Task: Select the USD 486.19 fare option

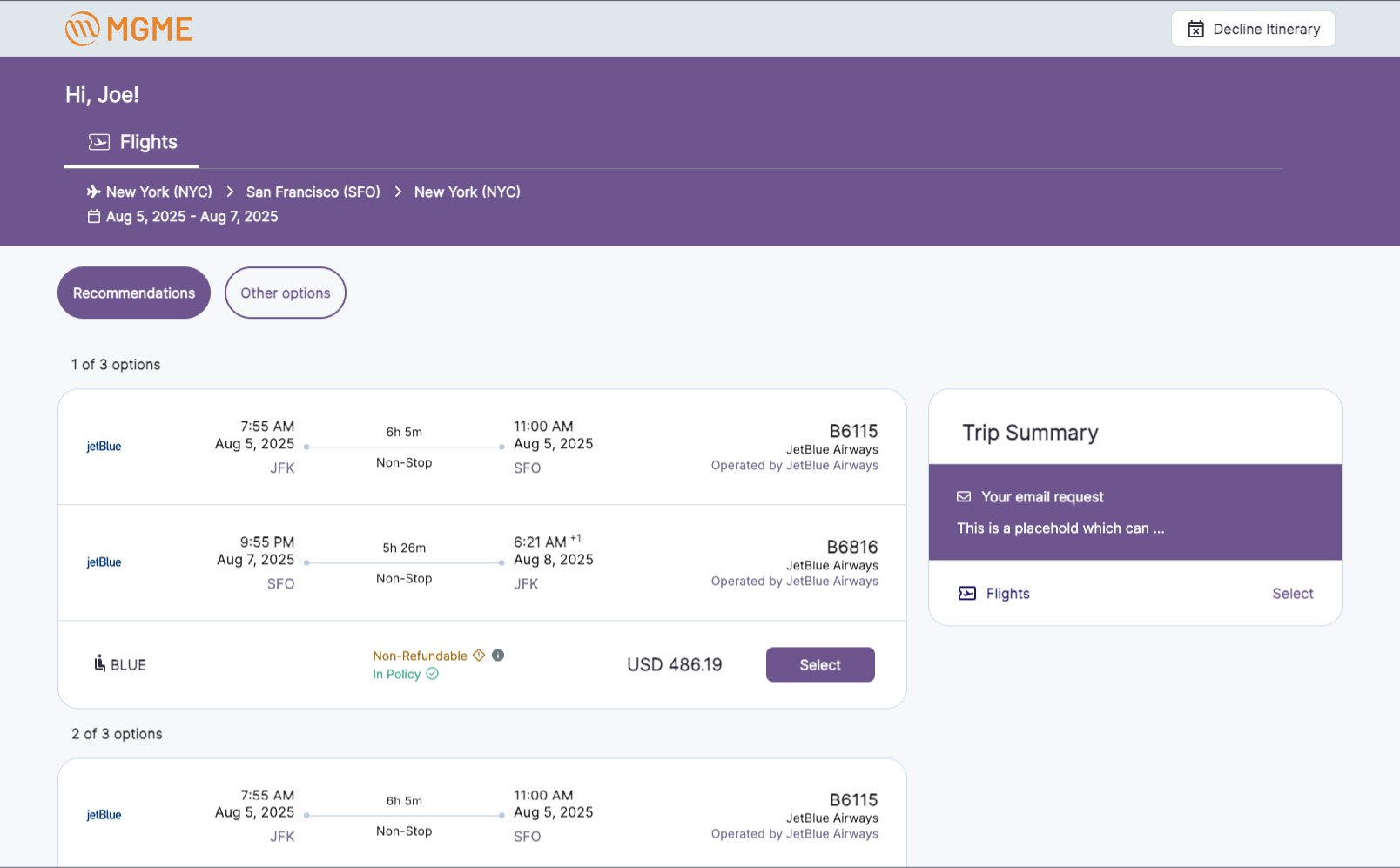Action: point(820,664)
